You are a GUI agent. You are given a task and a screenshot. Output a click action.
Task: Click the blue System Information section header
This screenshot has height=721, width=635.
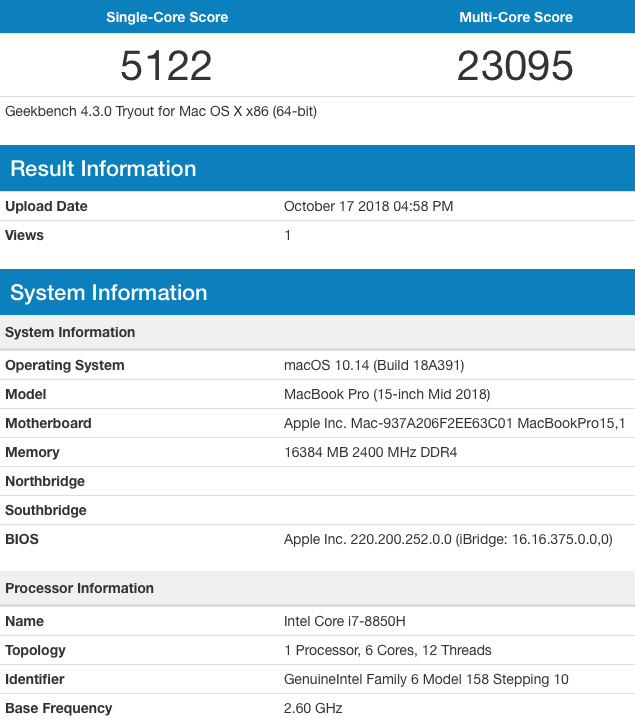coord(317,292)
